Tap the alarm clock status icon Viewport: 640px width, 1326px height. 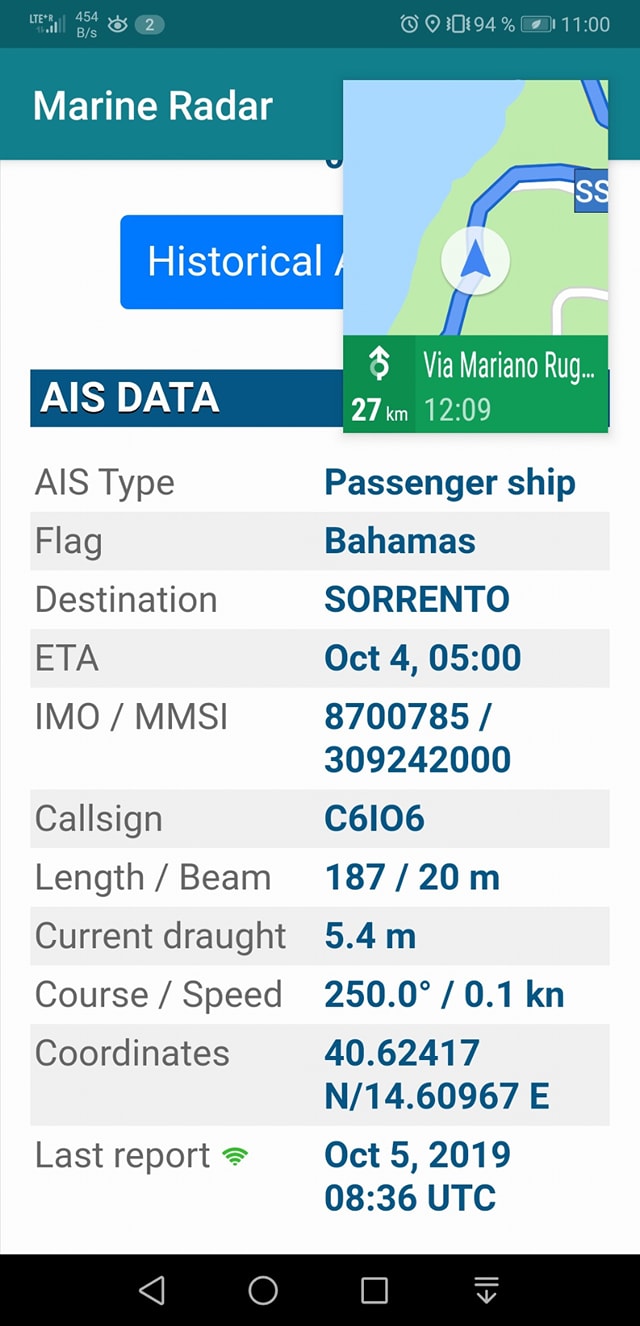(x=409, y=24)
